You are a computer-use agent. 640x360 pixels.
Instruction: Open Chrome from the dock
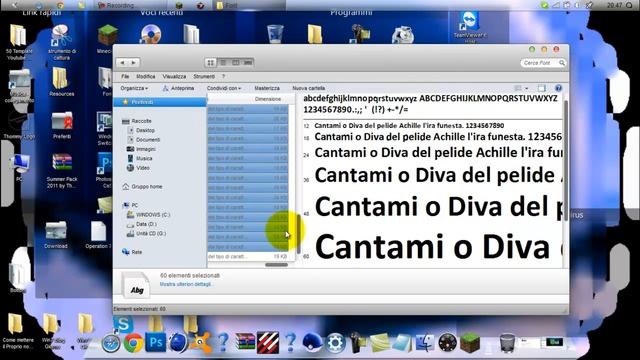pos(133,343)
